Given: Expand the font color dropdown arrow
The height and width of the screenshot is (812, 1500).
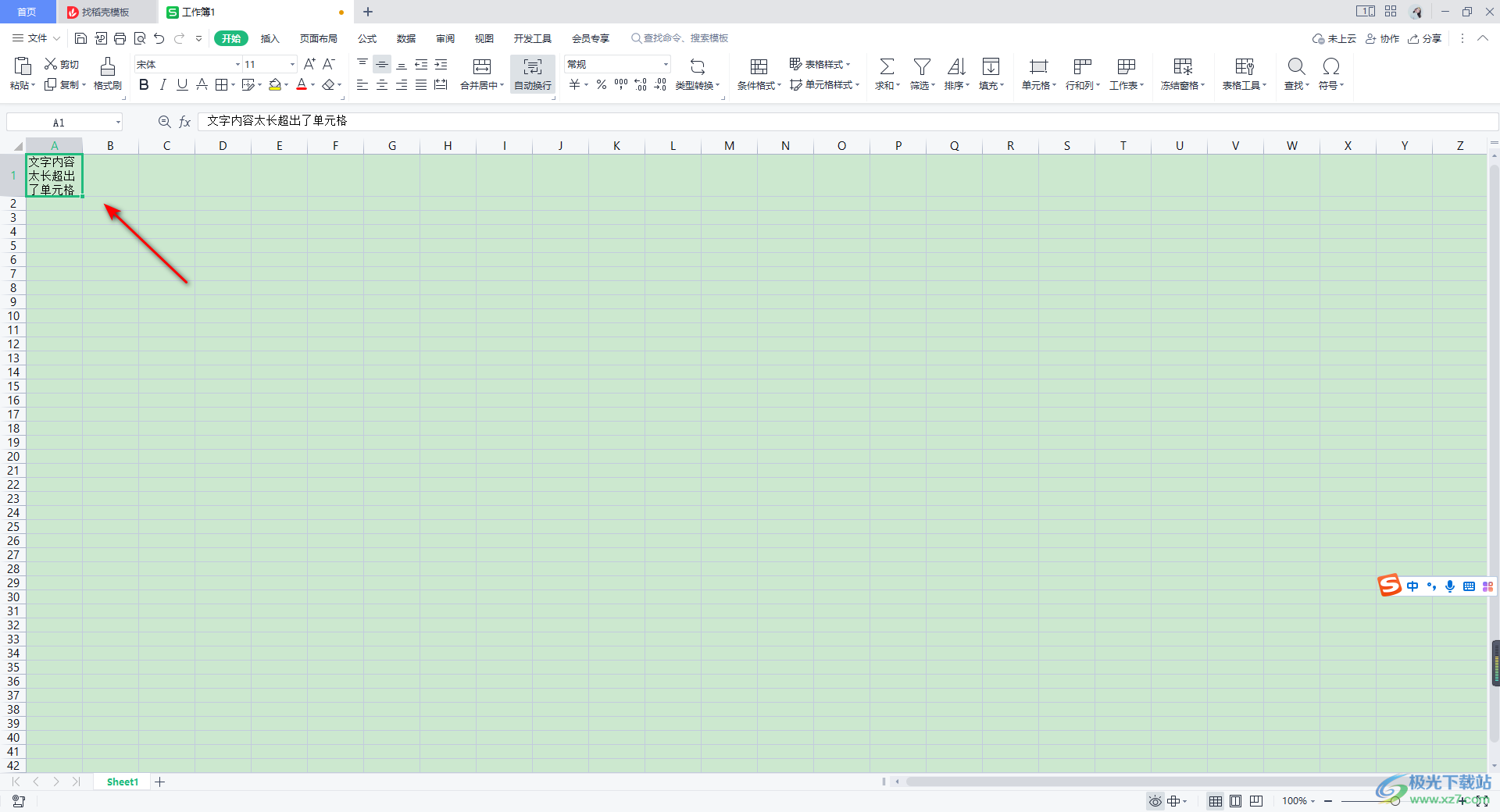Looking at the screenshot, I should [313, 84].
